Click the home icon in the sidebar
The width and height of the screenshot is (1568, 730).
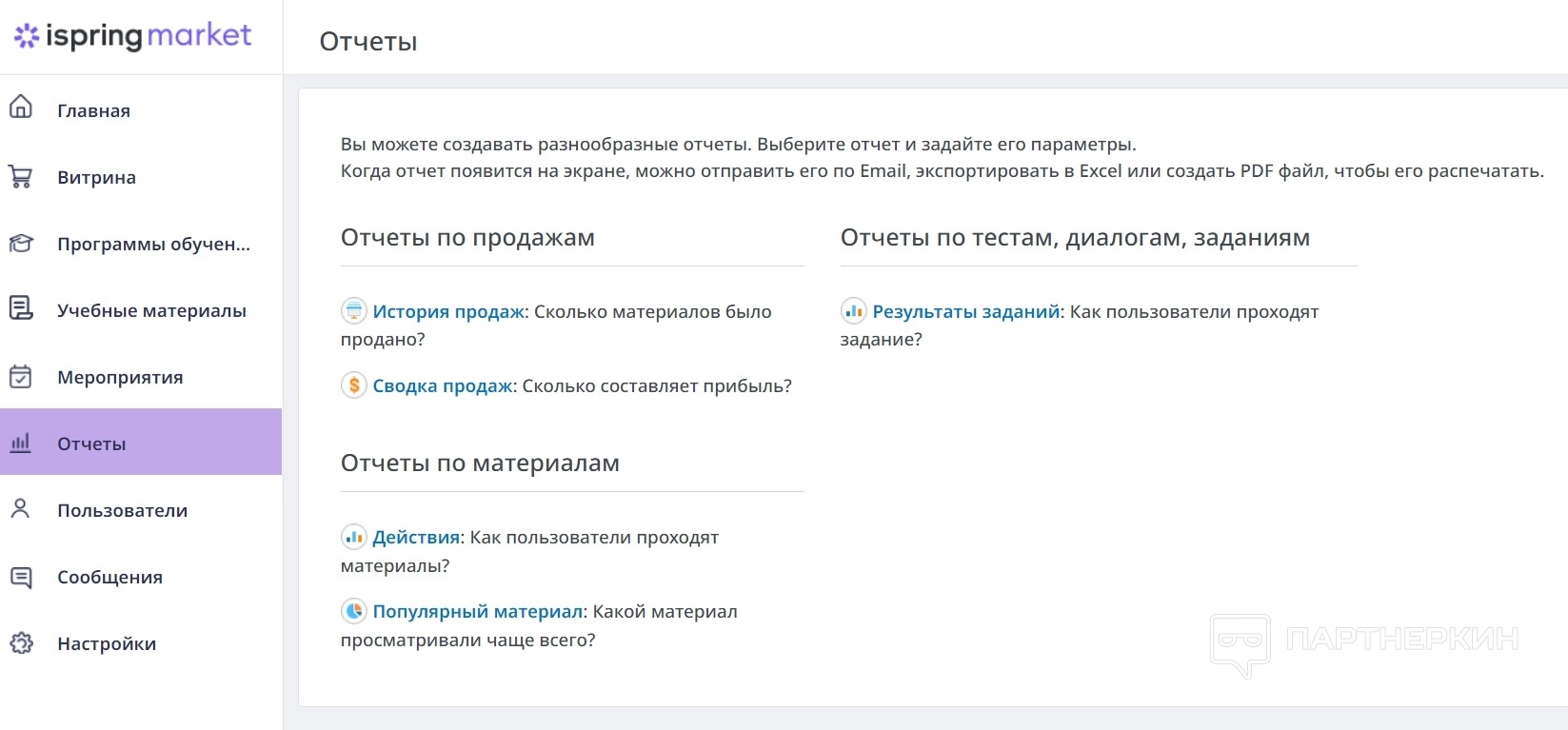[x=21, y=107]
